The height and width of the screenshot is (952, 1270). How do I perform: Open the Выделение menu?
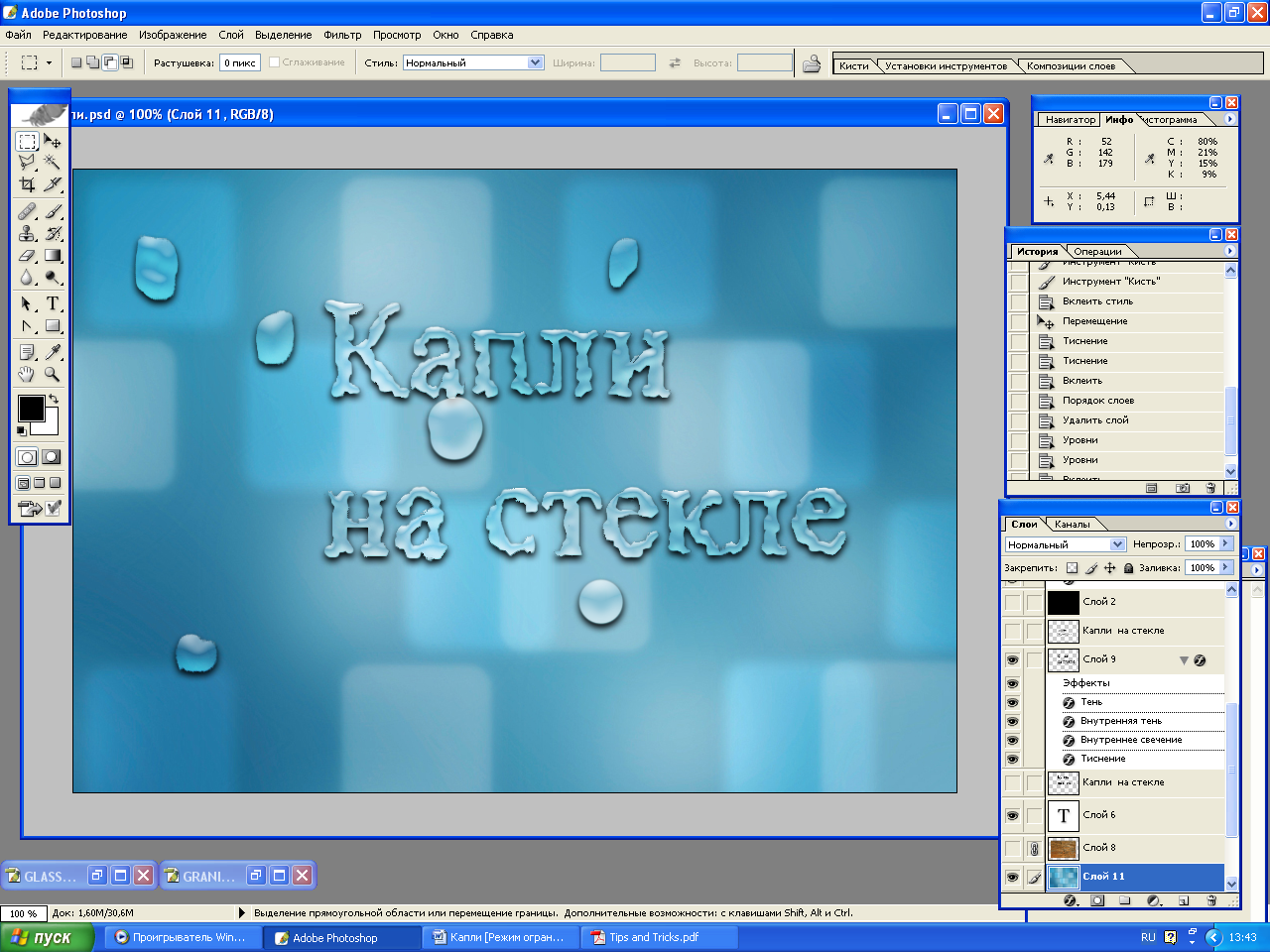tap(284, 35)
